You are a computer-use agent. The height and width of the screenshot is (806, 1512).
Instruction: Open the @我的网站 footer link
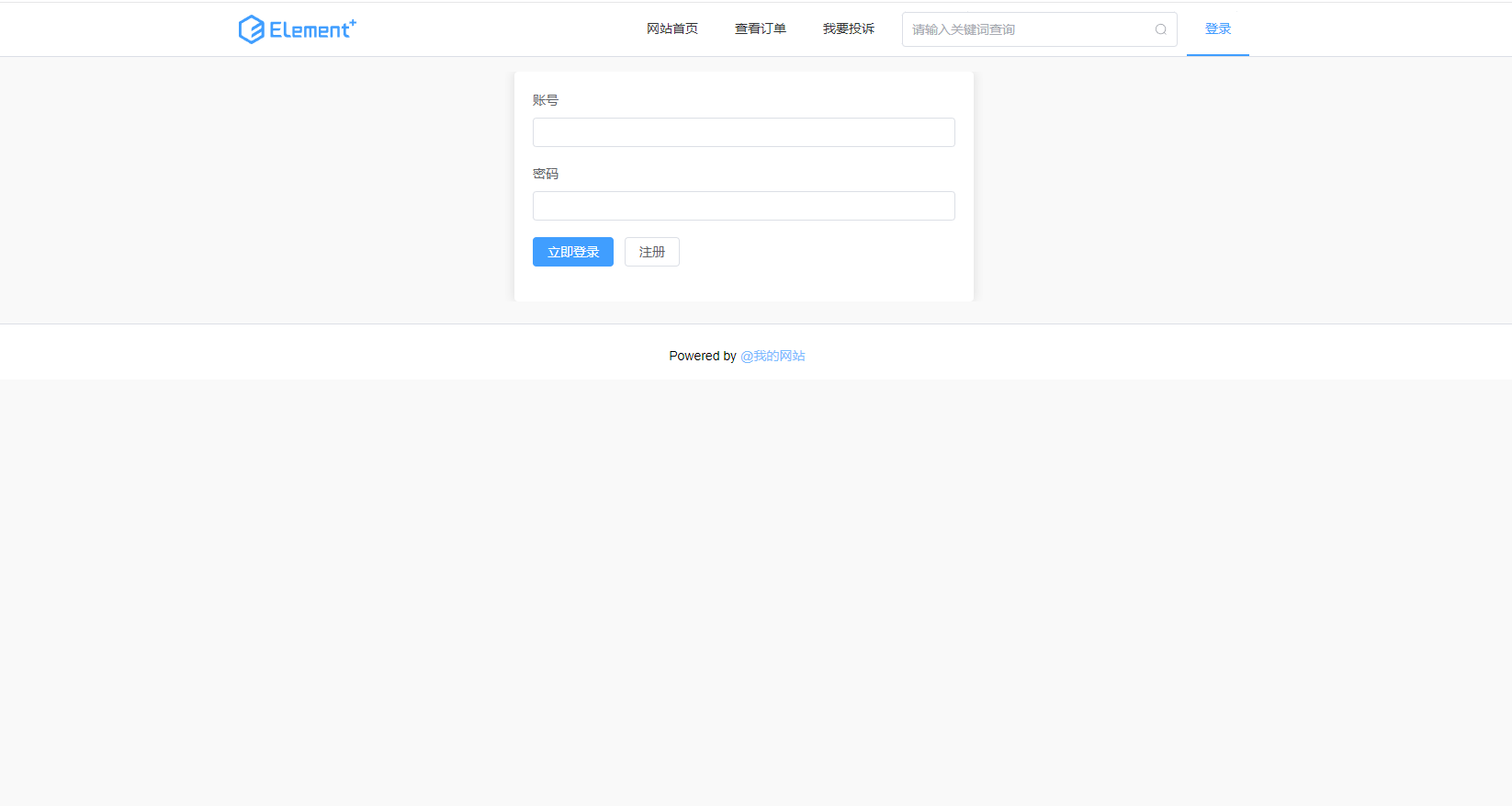coord(773,356)
